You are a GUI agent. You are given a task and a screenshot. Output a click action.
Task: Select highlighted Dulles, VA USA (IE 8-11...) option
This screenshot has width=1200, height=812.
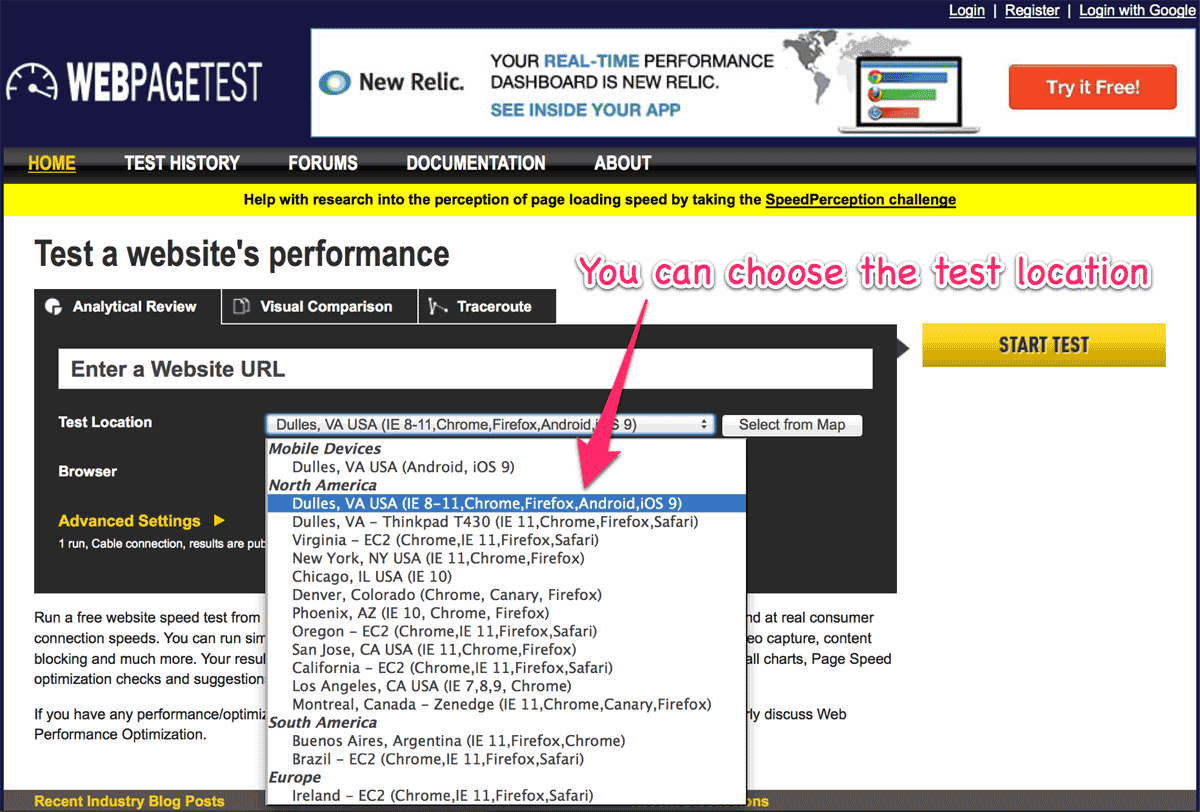pos(506,503)
